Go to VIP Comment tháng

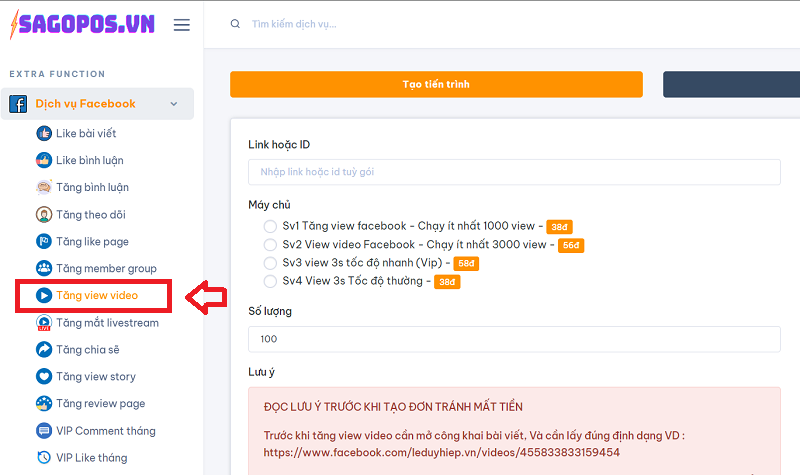[105, 431]
